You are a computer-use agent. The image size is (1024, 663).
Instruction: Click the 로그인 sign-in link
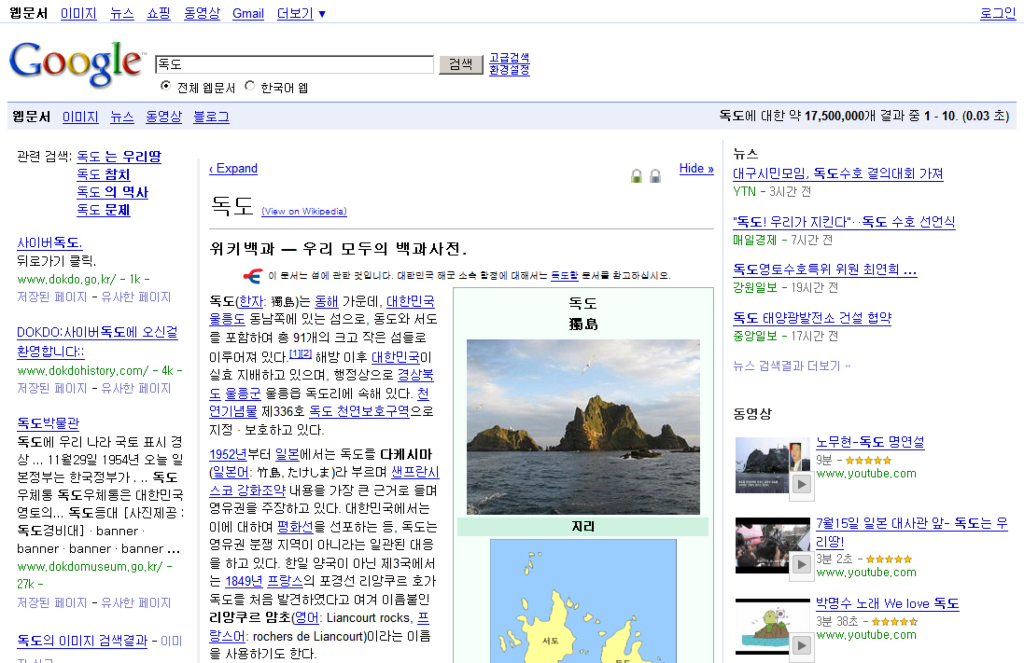click(998, 13)
